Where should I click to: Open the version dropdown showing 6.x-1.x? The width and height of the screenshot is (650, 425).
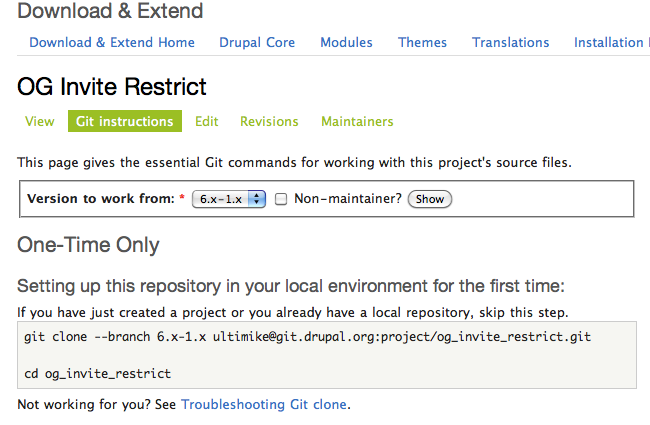point(229,199)
